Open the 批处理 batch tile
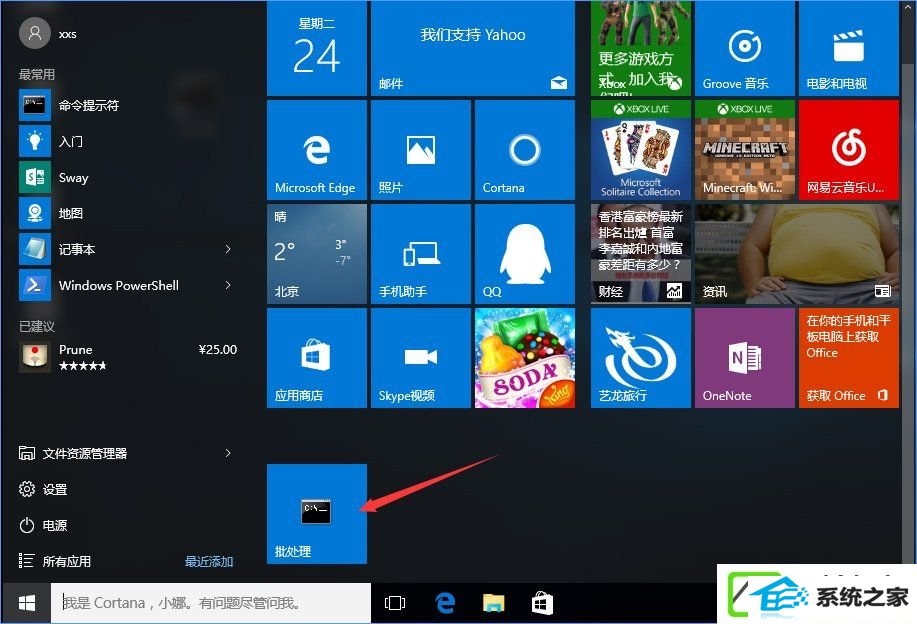The image size is (917, 624). pos(316,513)
